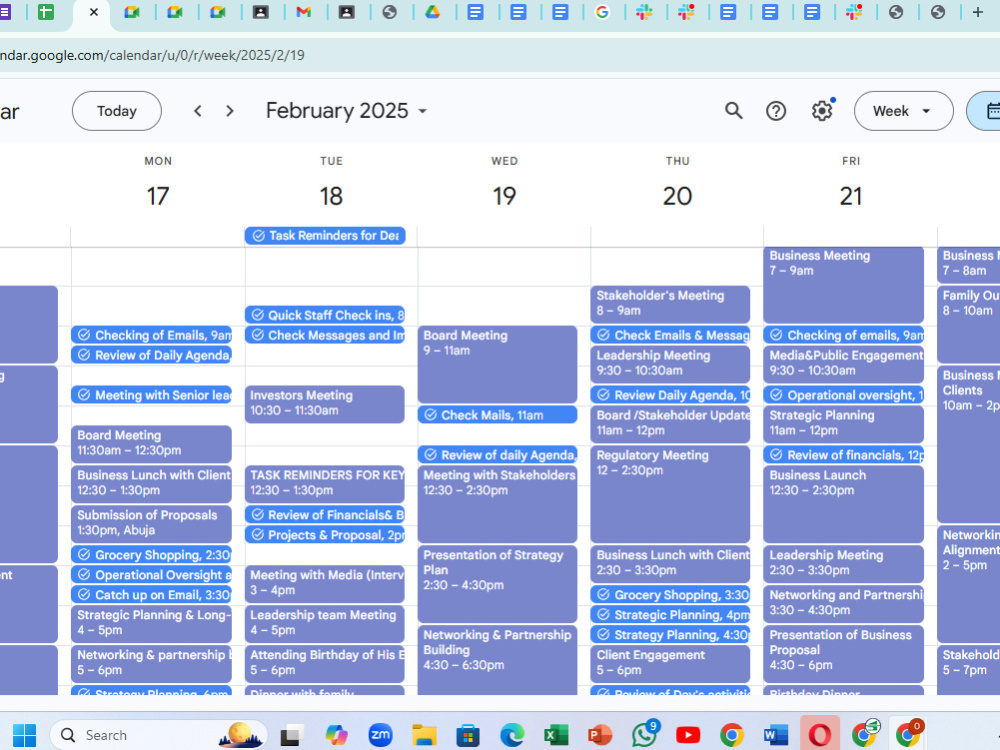Open Investors Meeting event on Tuesday
The height and width of the screenshot is (750, 1000).
coord(325,404)
